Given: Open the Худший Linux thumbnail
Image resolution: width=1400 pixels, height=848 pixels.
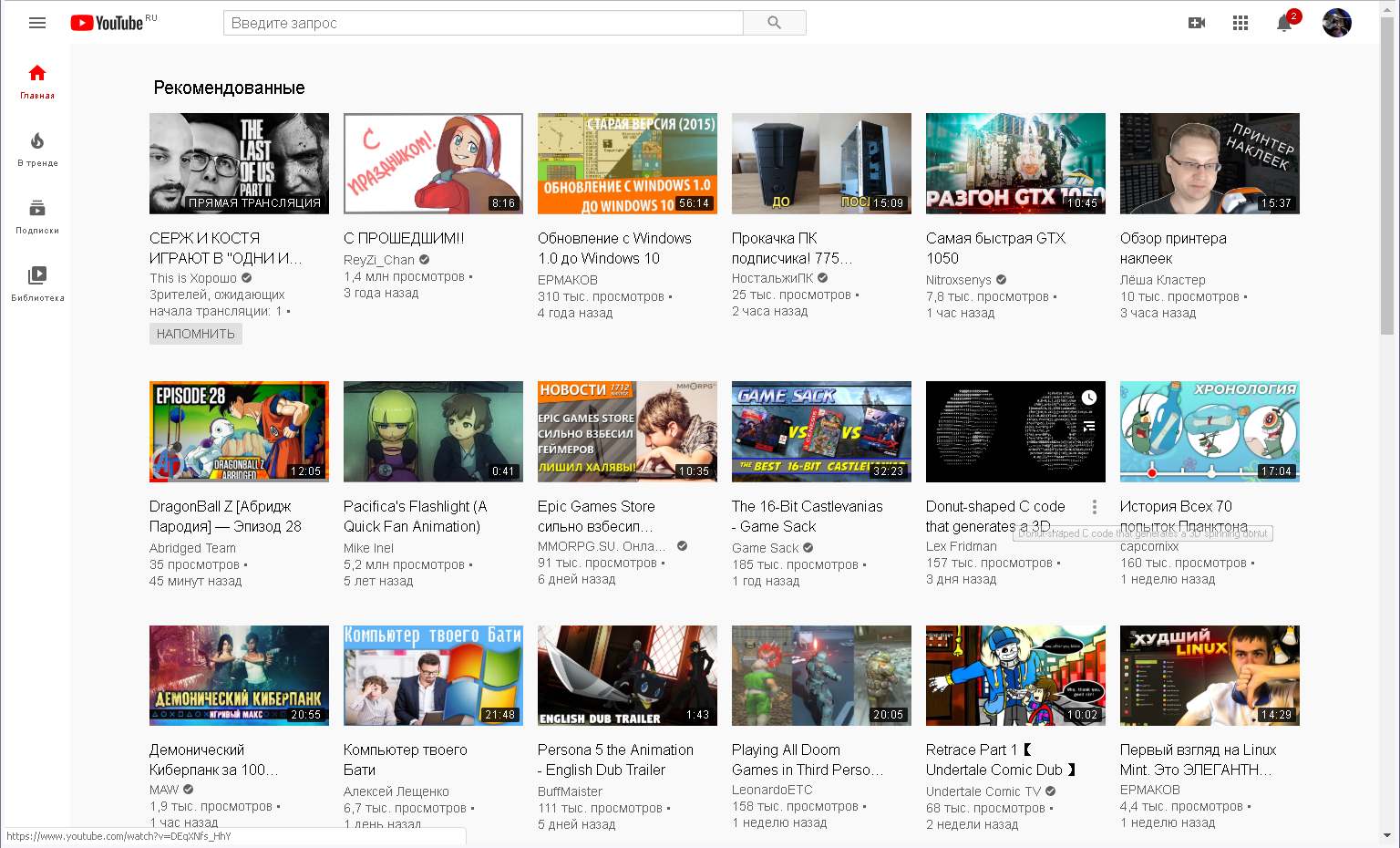Looking at the screenshot, I should pos(1210,676).
